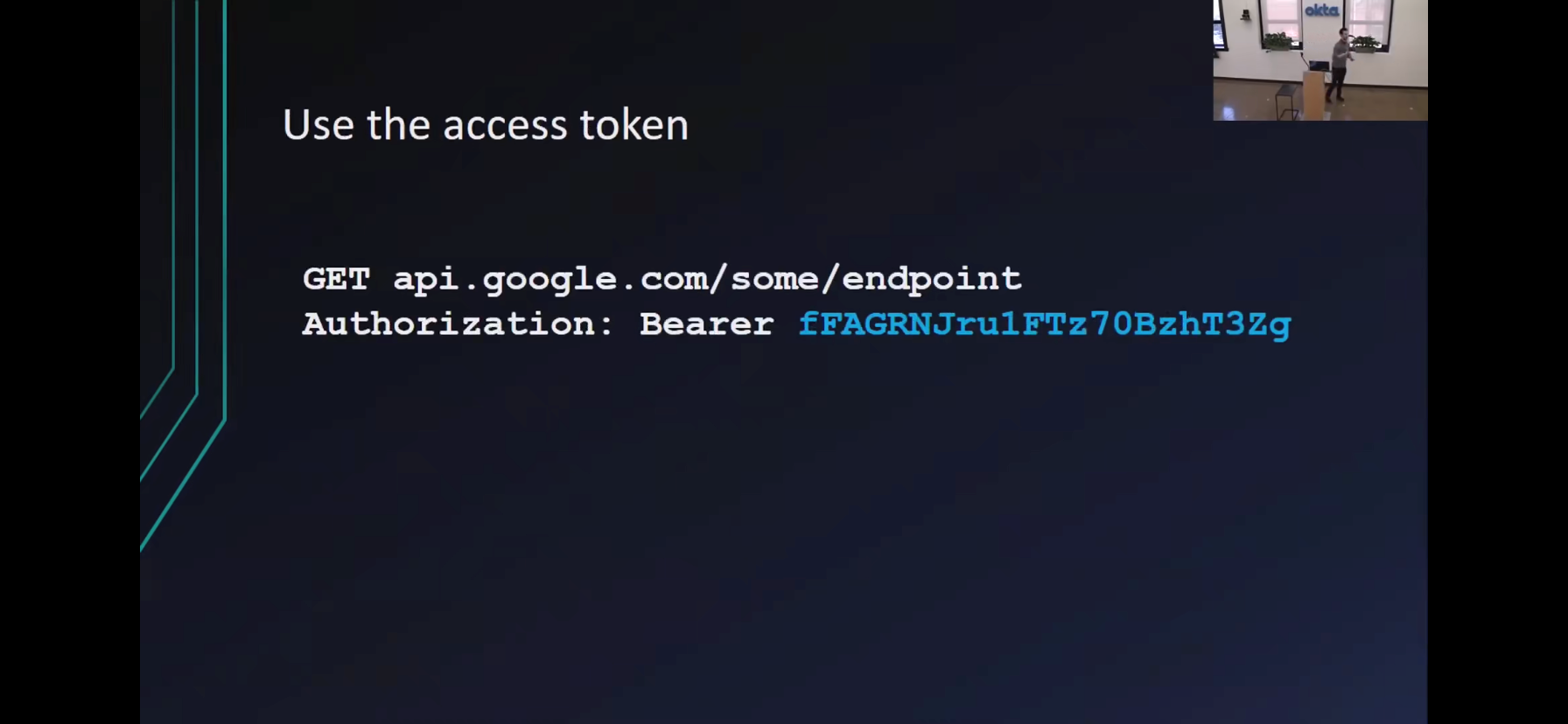Viewport: 1568px width, 724px height.
Task: Click the blue access token string
Action: (1045, 326)
